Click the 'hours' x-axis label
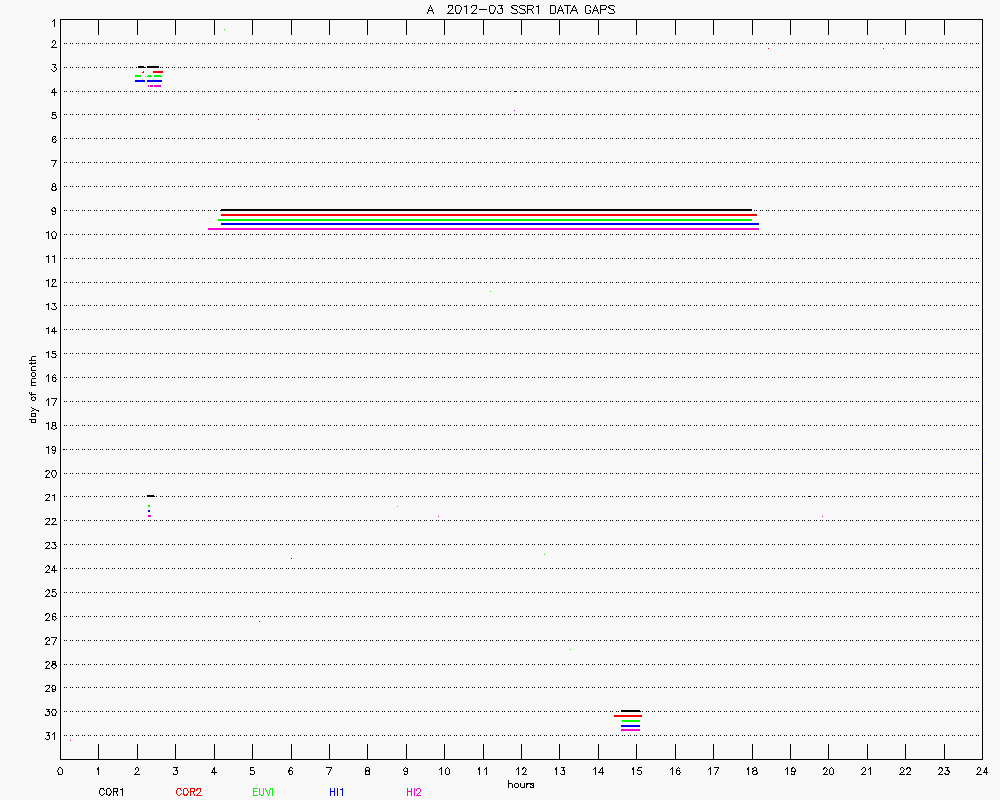Screen dimensions: 1000x800 point(520,785)
